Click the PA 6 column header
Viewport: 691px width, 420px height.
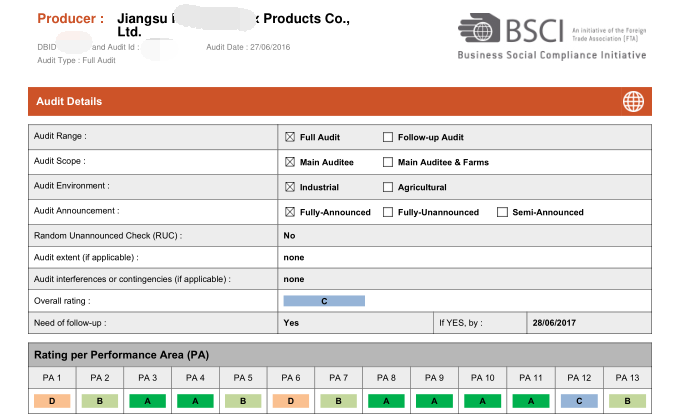(291, 378)
